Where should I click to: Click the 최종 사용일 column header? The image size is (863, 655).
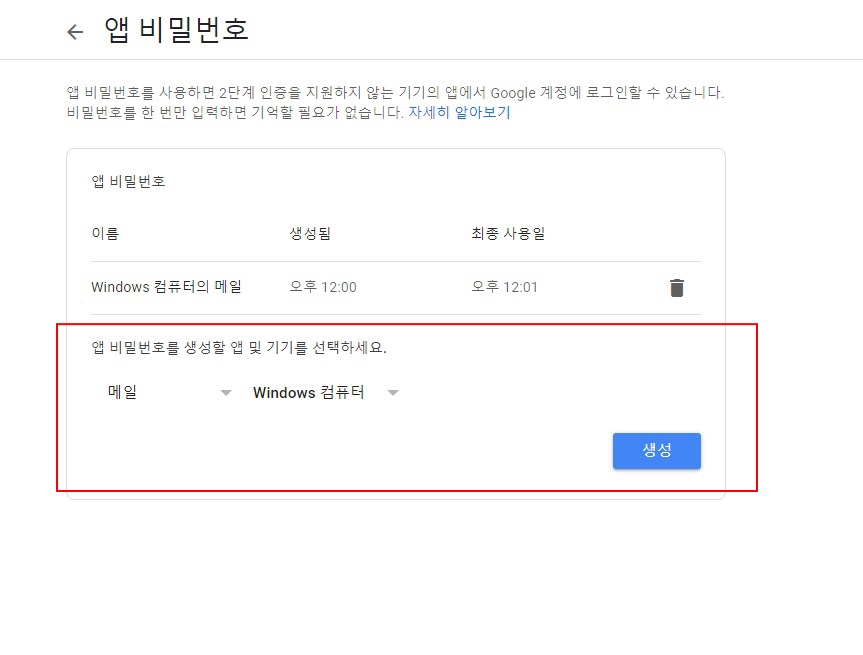click(508, 233)
